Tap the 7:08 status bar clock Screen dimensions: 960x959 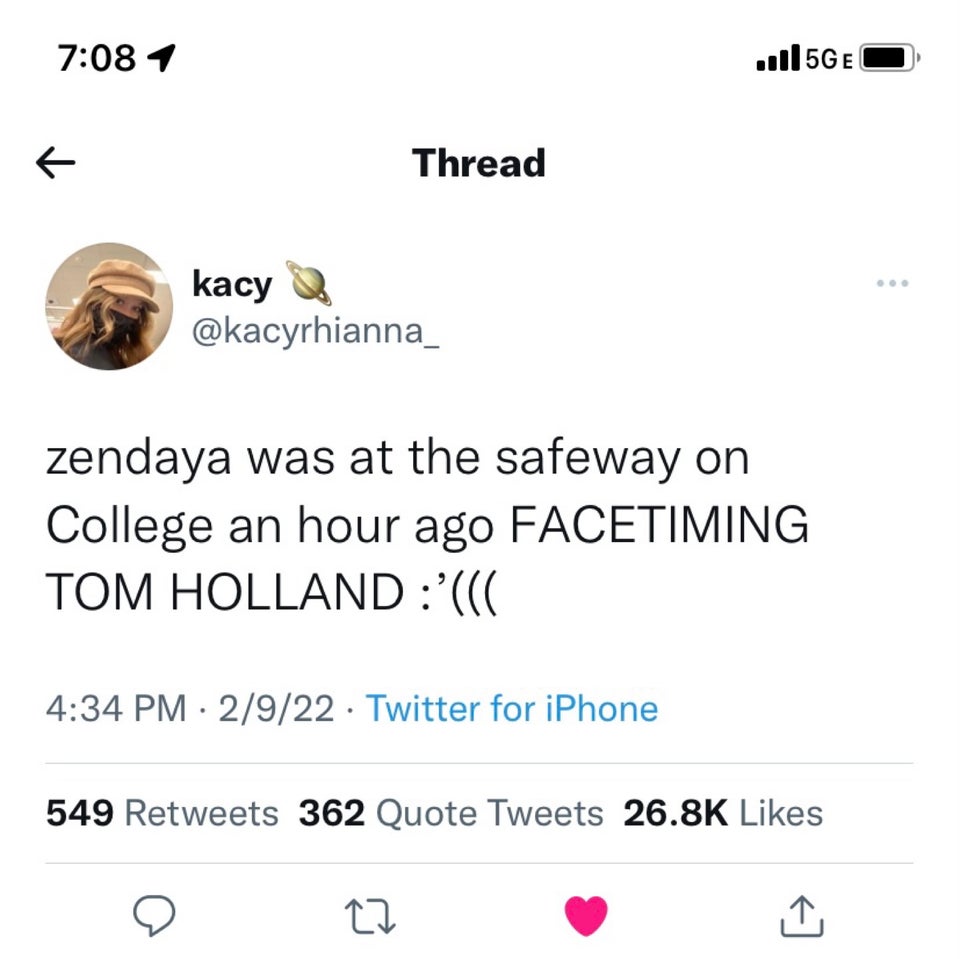click(x=97, y=58)
